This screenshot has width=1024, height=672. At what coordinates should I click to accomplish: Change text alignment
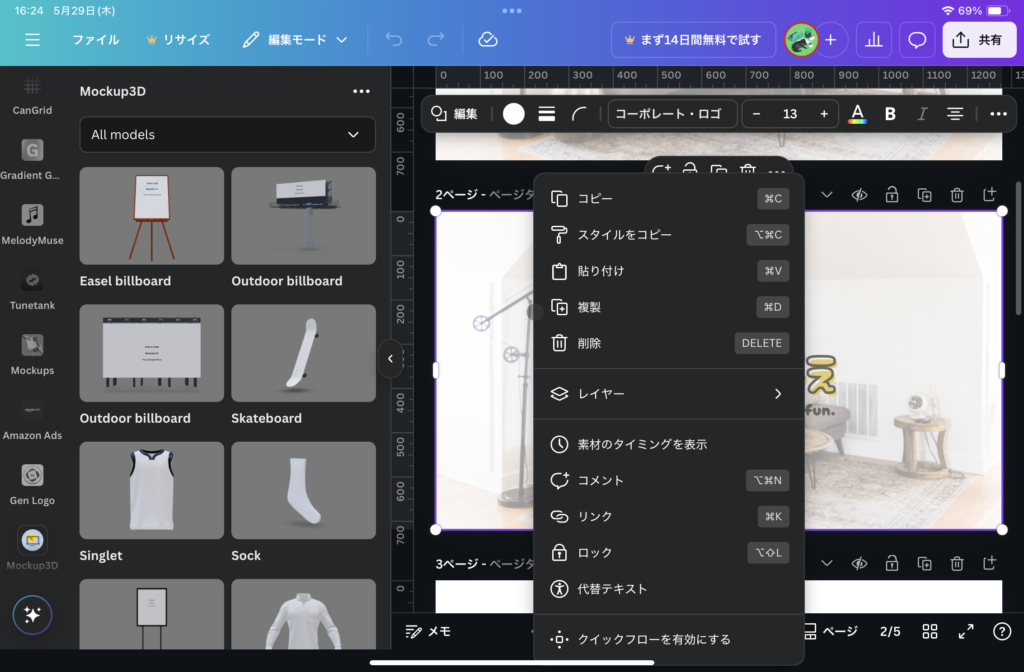coord(955,114)
